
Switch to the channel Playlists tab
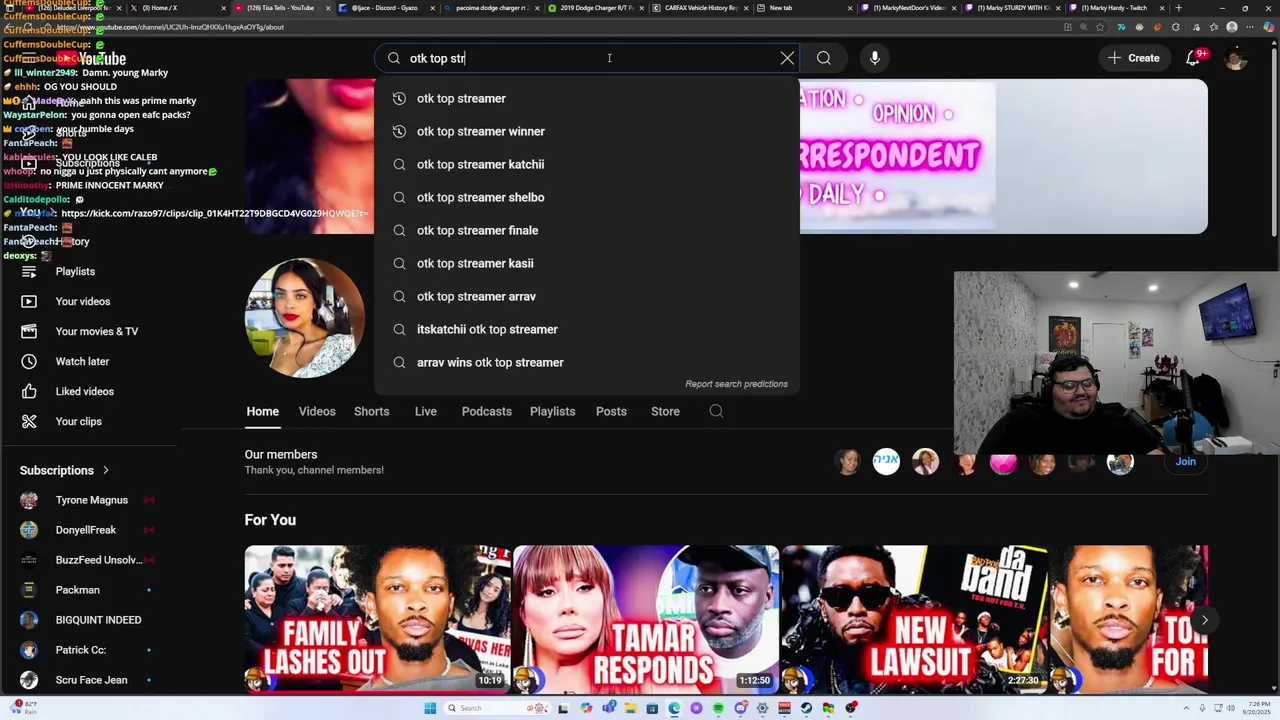(552, 411)
